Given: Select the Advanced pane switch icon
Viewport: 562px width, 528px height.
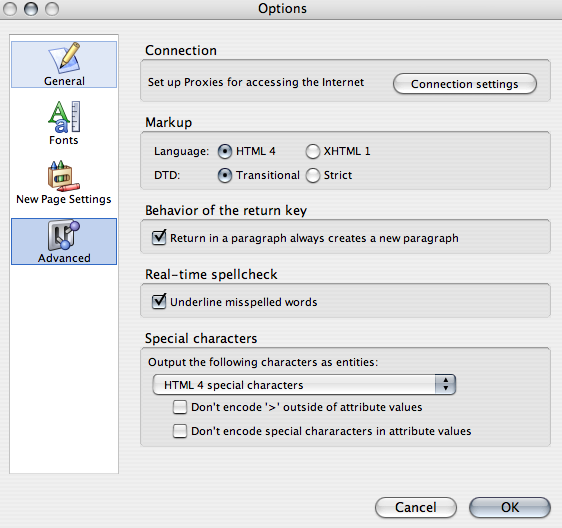Looking at the screenshot, I should point(64,235).
